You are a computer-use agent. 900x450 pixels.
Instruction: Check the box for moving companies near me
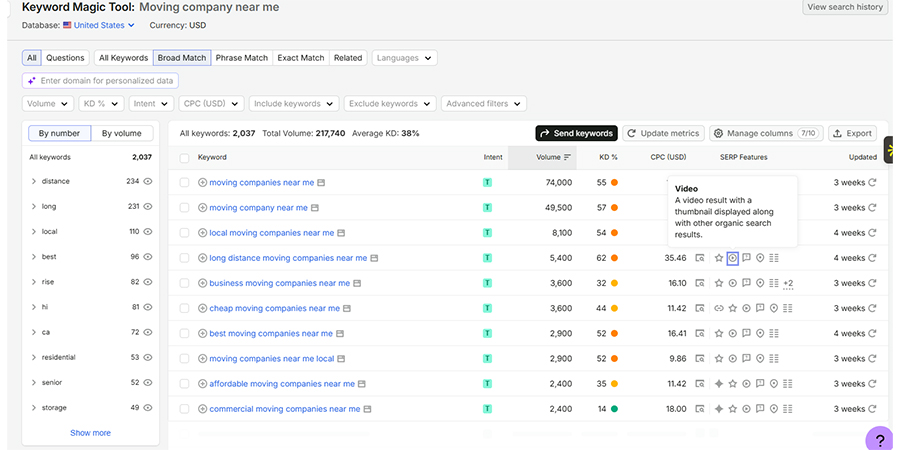tap(184, 183)
